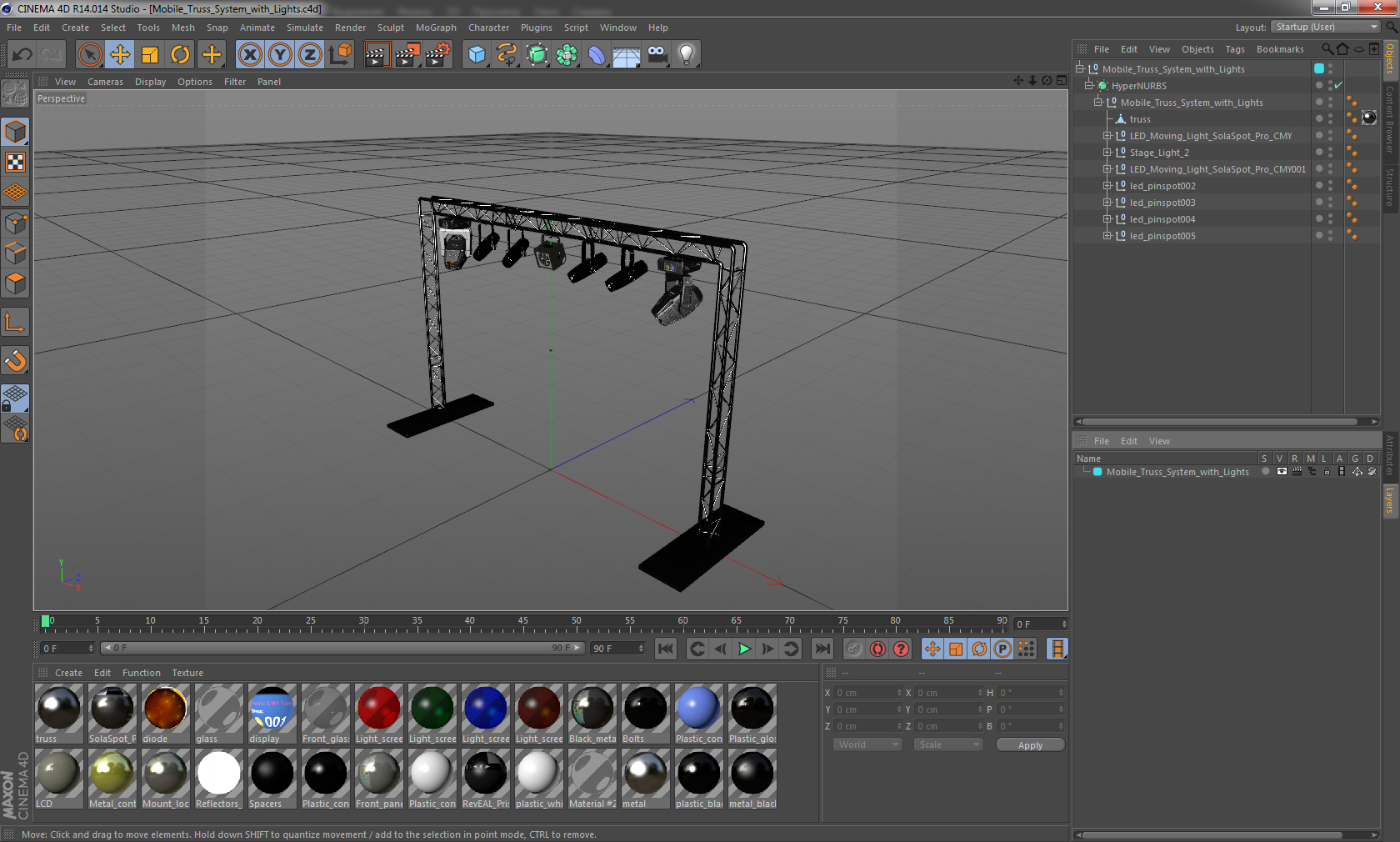Image resolution: width=1400 pixels, height=842 pixels.
Task: Render to Picture Viewer
Action: 407,55
